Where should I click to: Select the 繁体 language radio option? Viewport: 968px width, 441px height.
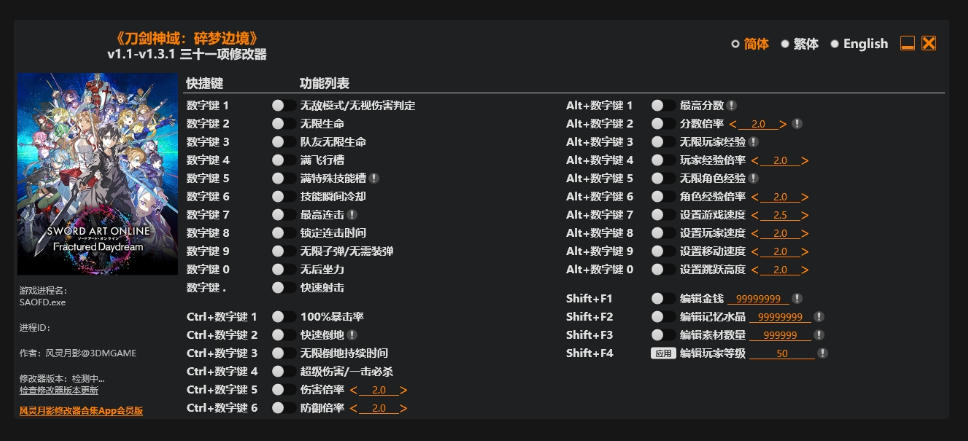tap(799, 44)
